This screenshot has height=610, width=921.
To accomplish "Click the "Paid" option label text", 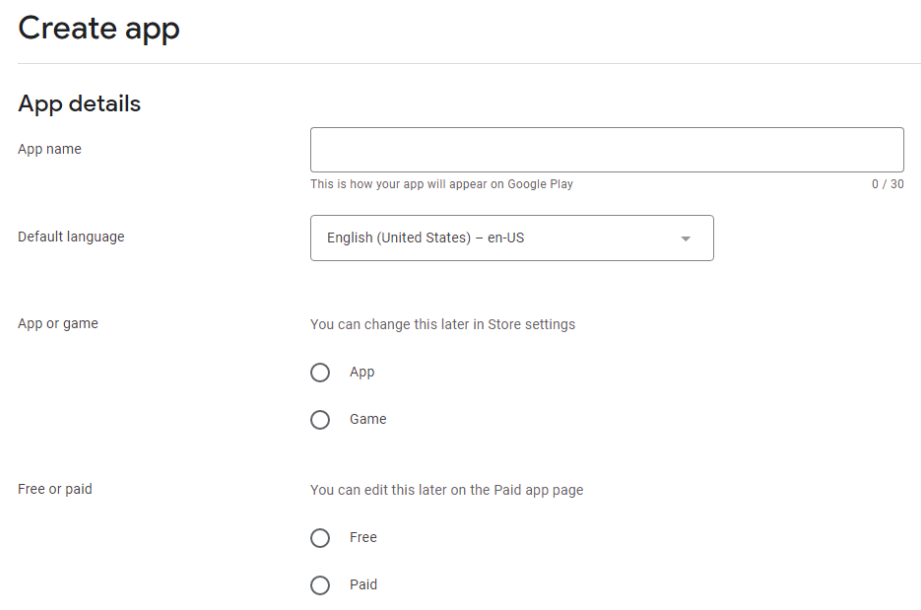I will click(x=363, y=585).
